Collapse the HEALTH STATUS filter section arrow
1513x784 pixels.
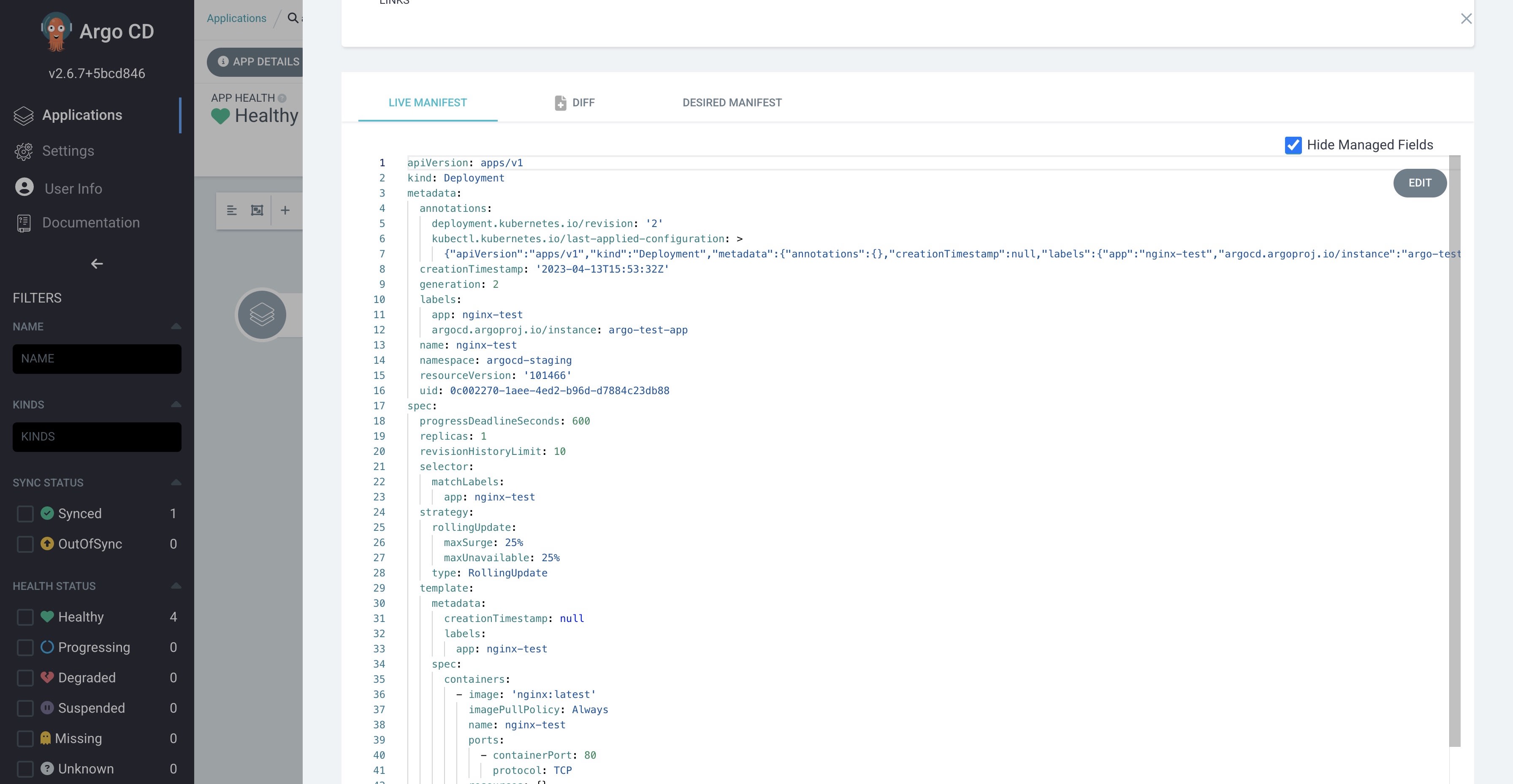[176, 586]
